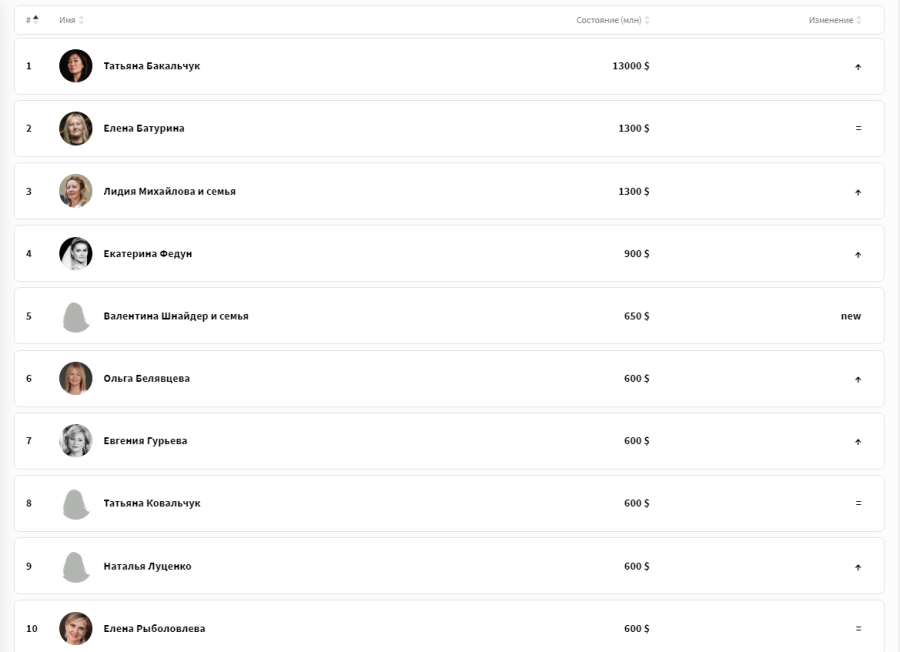Click placeholder silhouette for Татьяна Ковальчук
The height and width of the screenshot is (652, 900).
[x=76, y=504]
